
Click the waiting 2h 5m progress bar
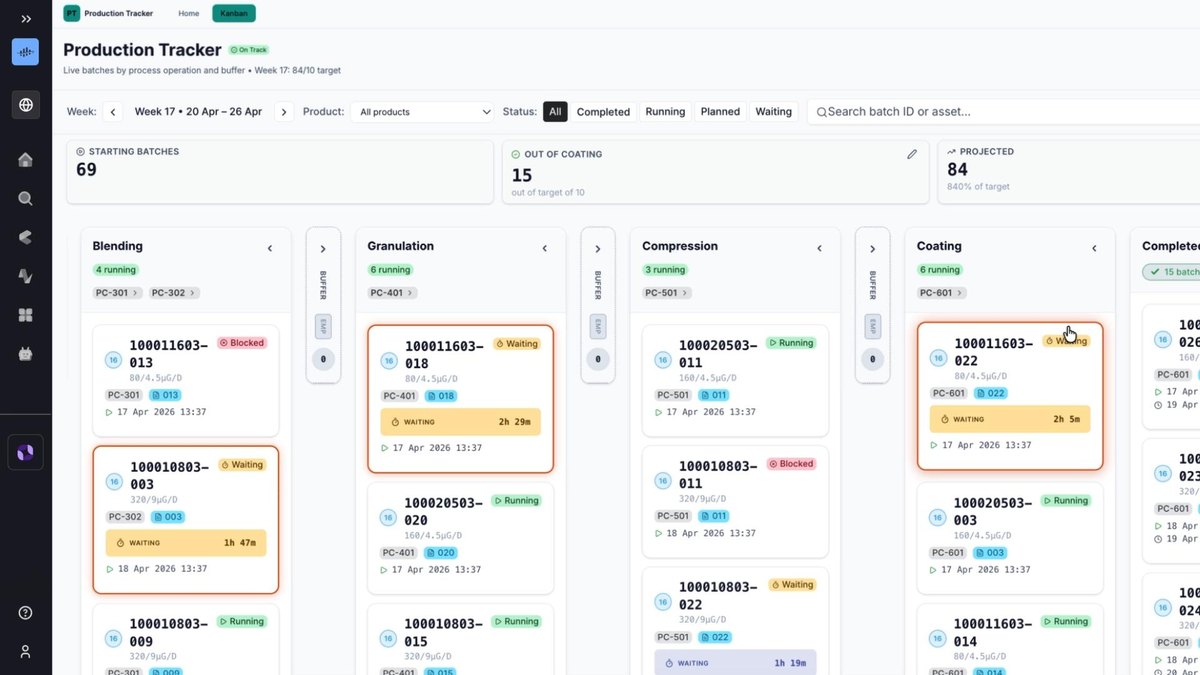1010,419
